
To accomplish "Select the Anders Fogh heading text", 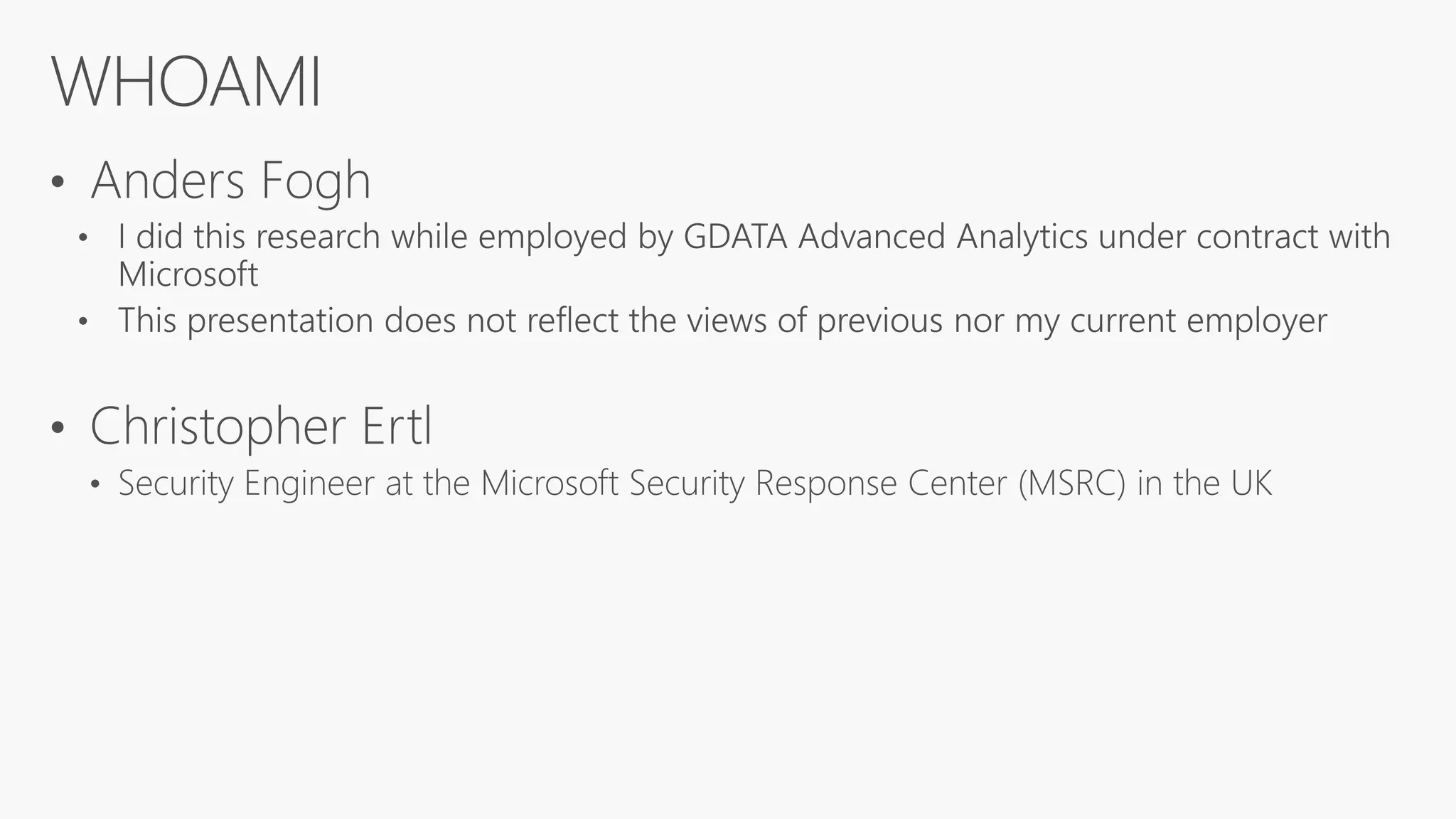I will (230, 181).
